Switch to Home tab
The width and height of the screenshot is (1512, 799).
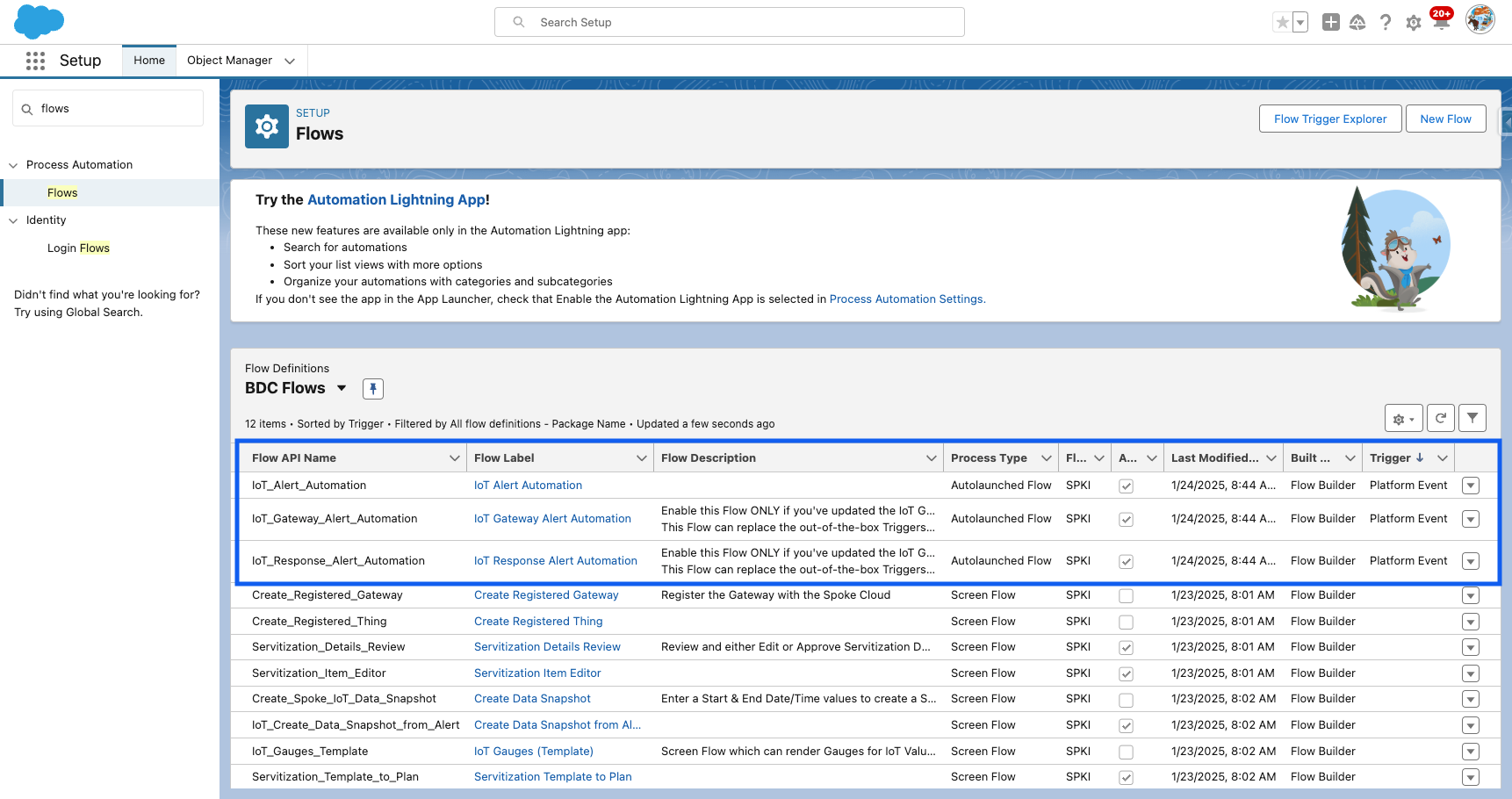click(x=149, y=61)
